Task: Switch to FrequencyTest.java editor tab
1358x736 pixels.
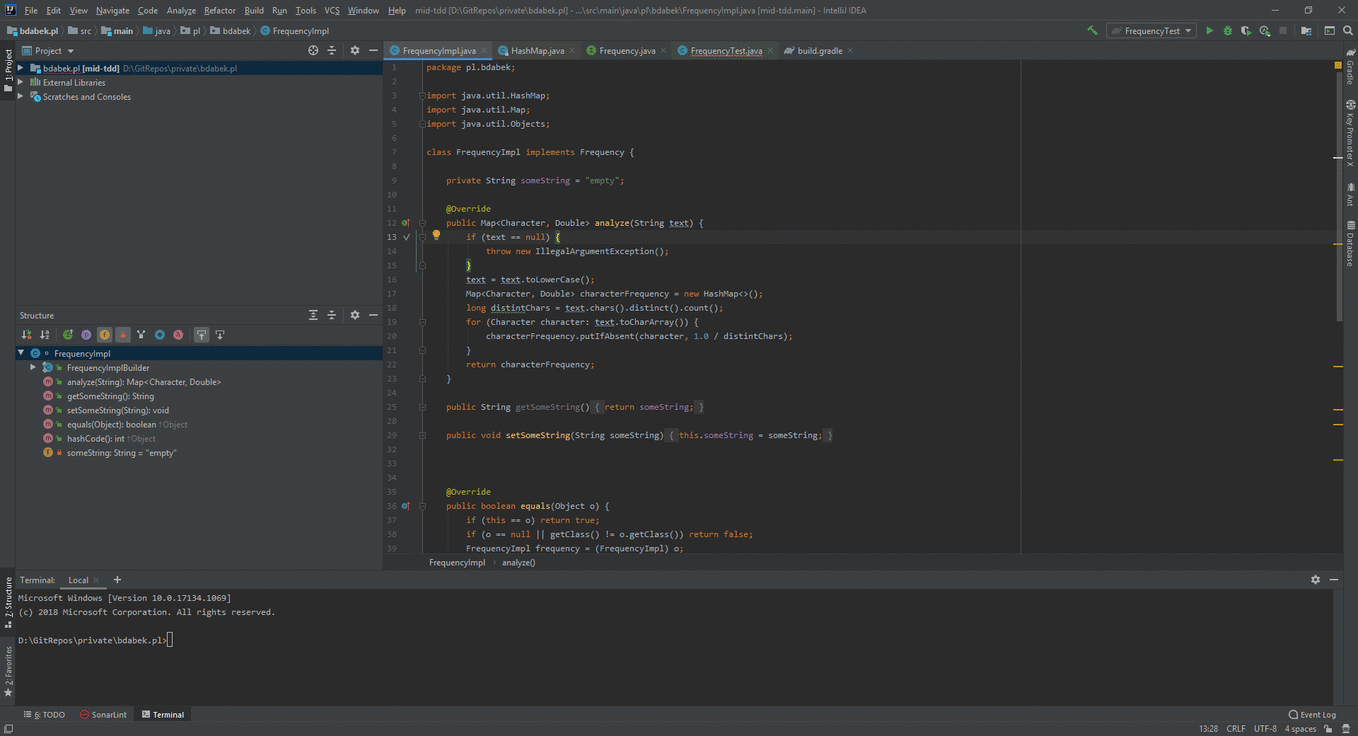Action: (x=726, y=50)
